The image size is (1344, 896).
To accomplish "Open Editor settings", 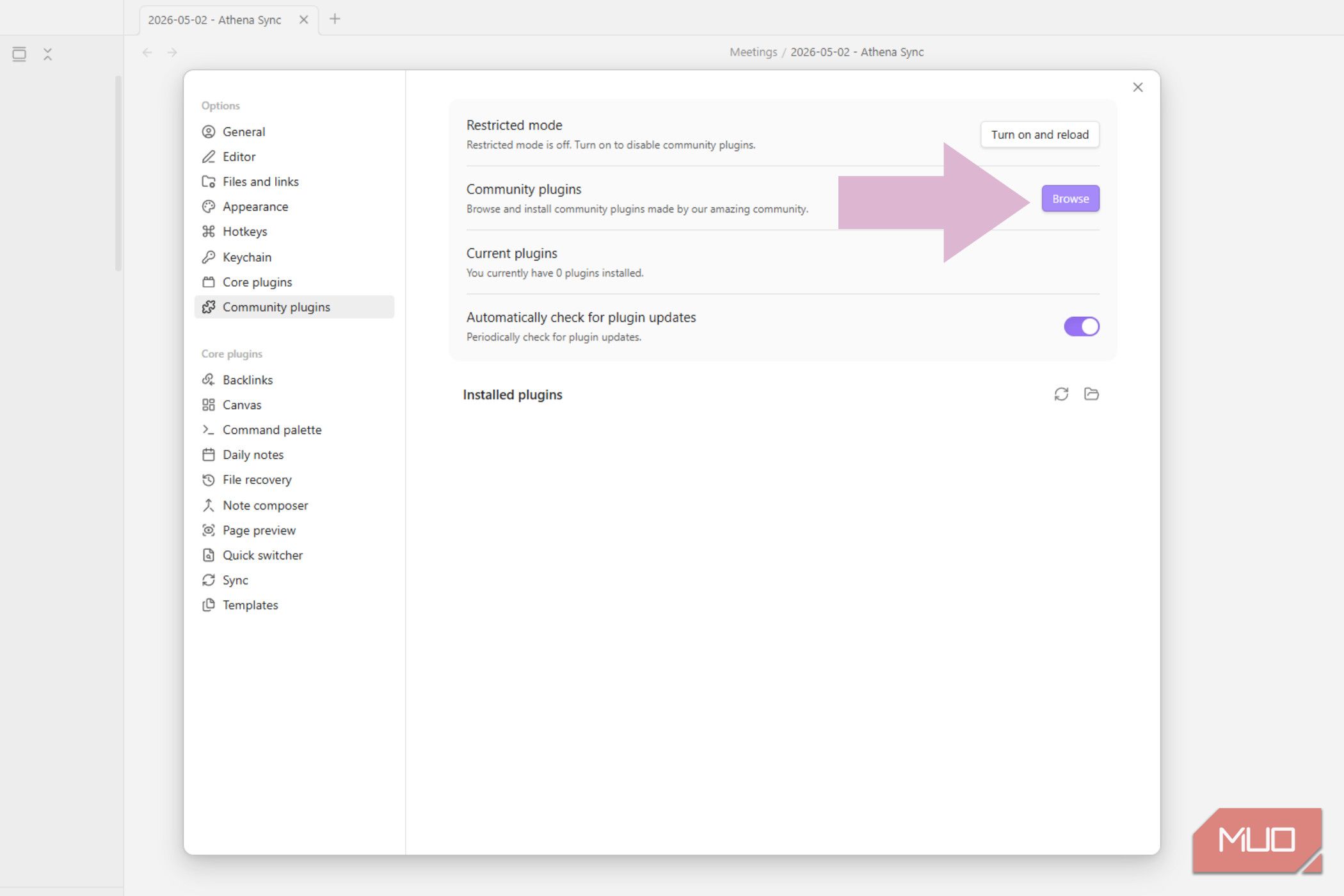I will (294, 157).
